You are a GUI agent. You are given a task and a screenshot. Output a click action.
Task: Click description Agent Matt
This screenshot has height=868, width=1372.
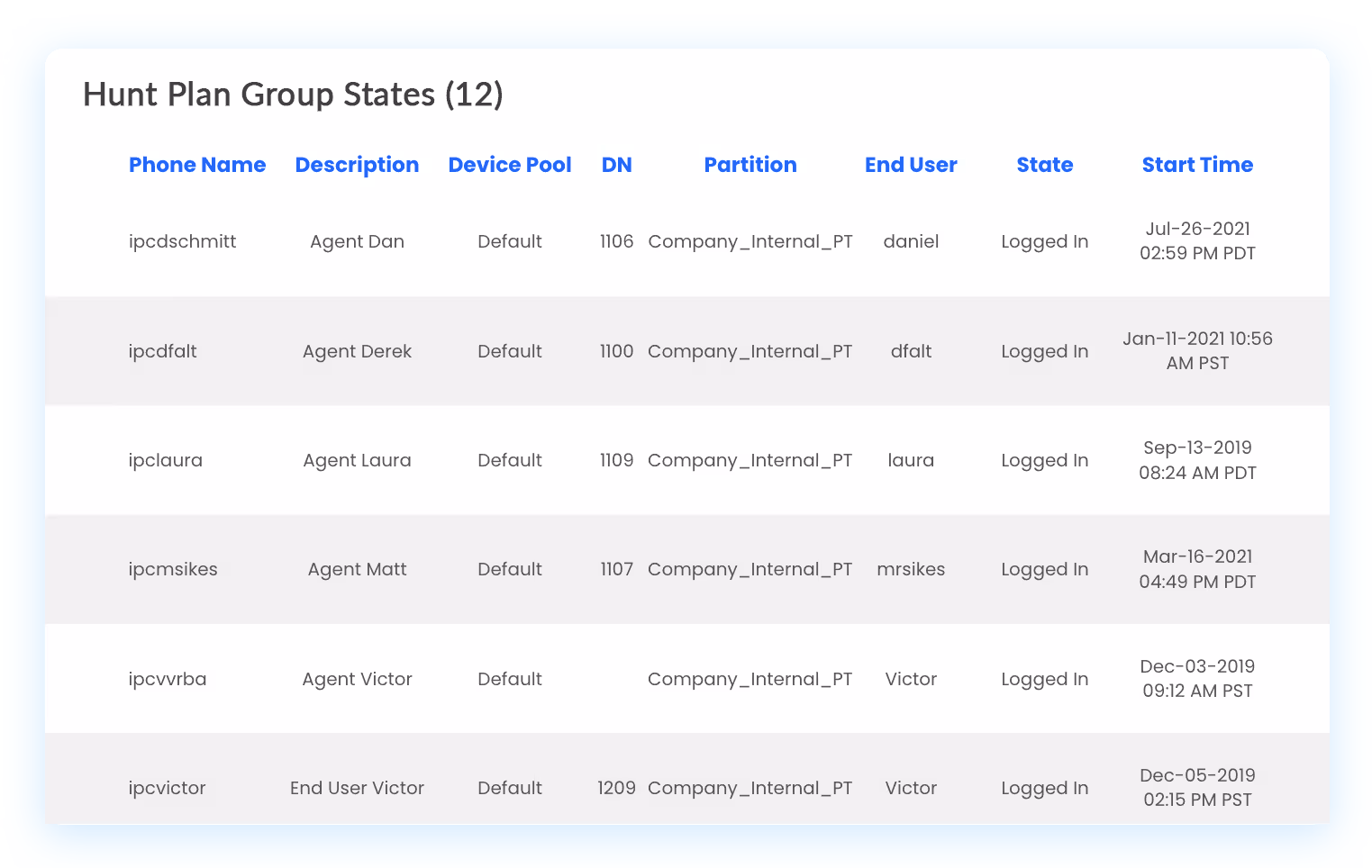pos(357,569)
